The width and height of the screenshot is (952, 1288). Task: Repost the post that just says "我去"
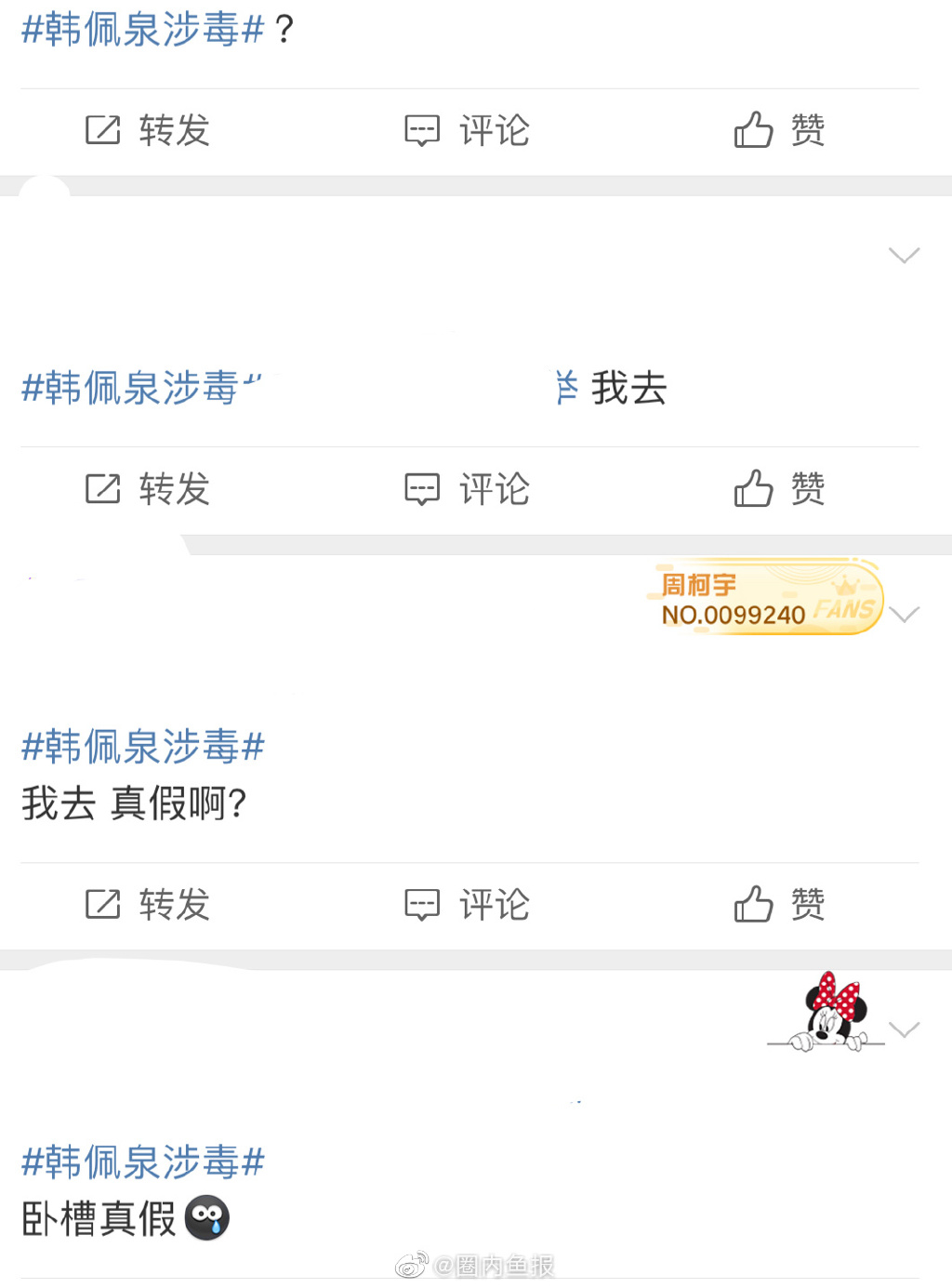point(147,489)
